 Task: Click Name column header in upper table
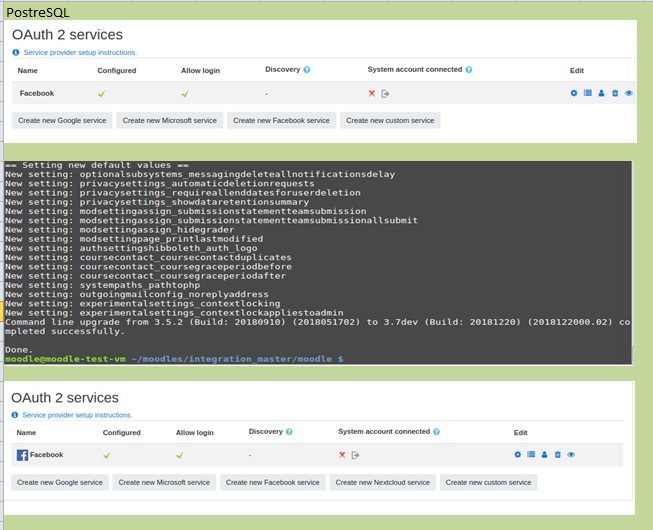click(27, 70)
